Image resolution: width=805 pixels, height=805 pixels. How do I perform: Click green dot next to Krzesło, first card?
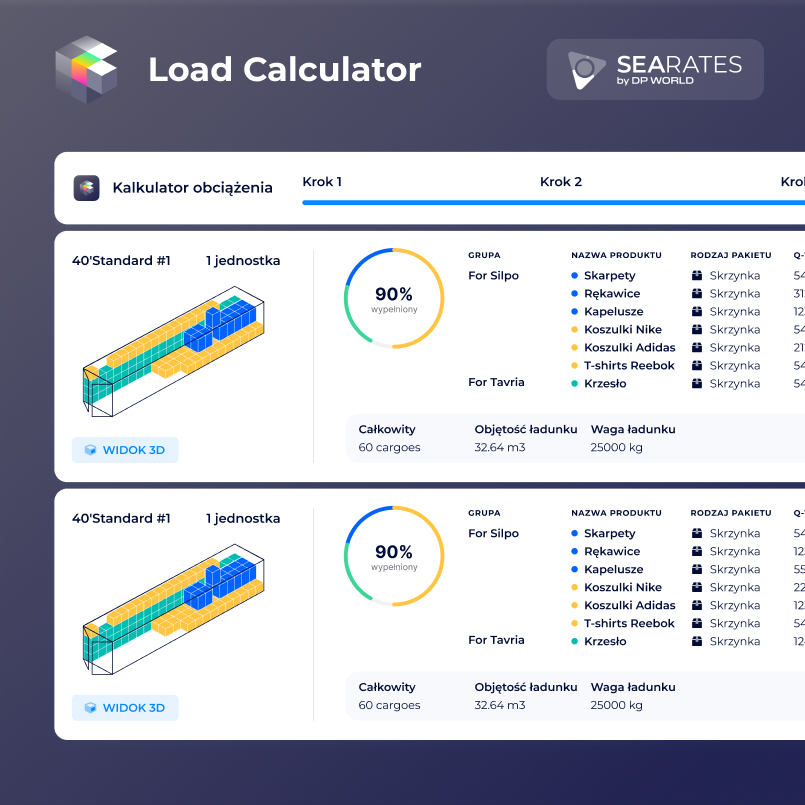pos(574,384)
